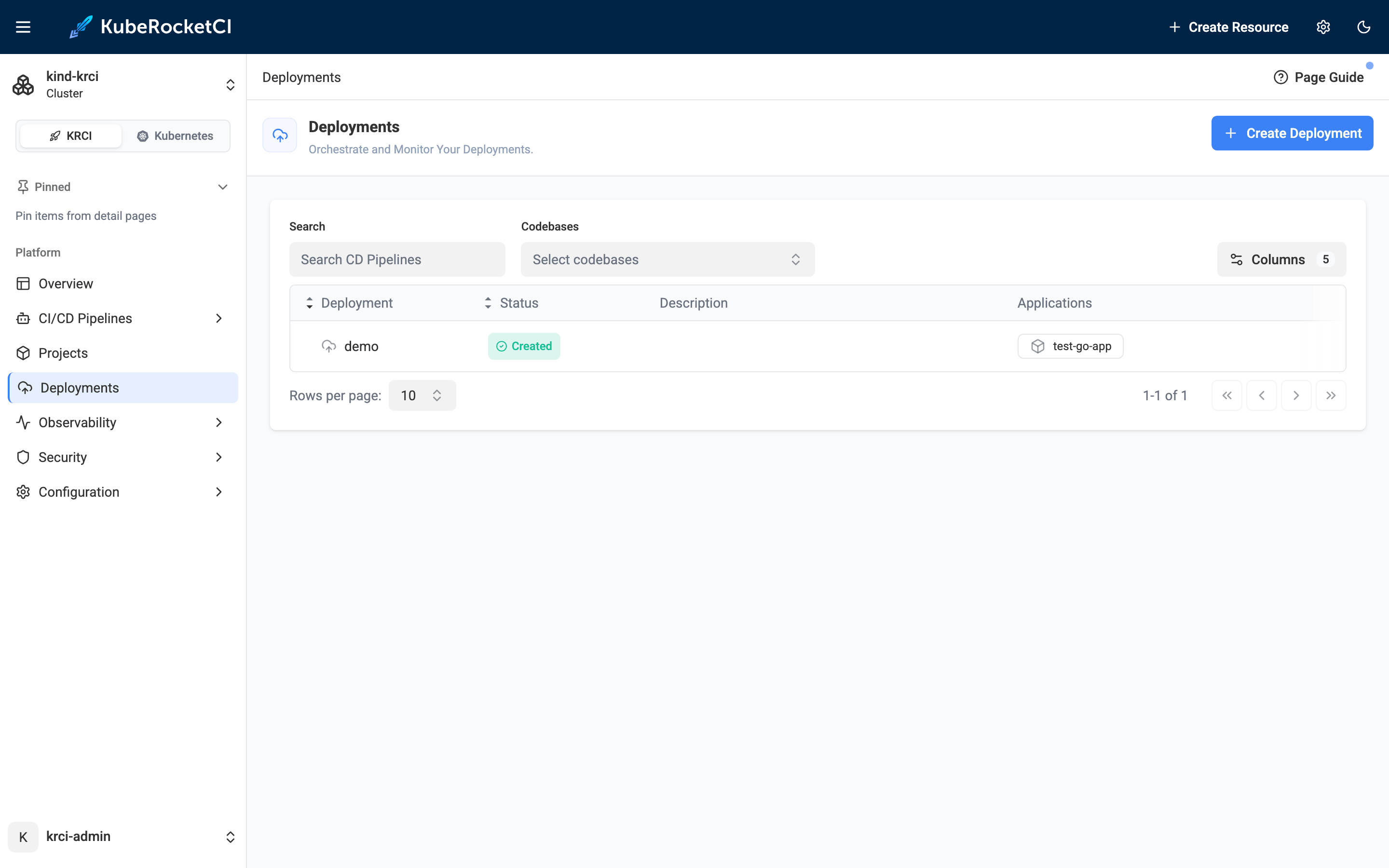Viewport: 1389px width, 868px height.
Task: Click the cluster cubes icon
Action: pyautogui.click(x=23, y=85)
